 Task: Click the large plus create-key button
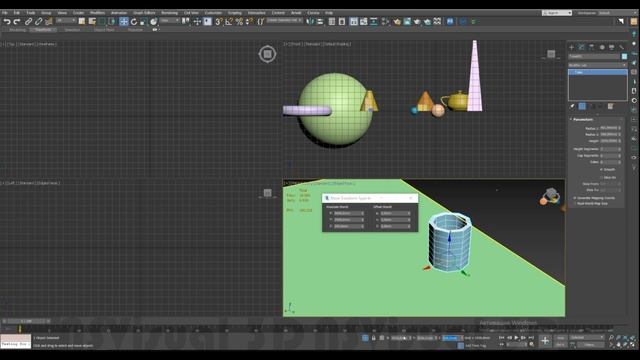[545, 341]
